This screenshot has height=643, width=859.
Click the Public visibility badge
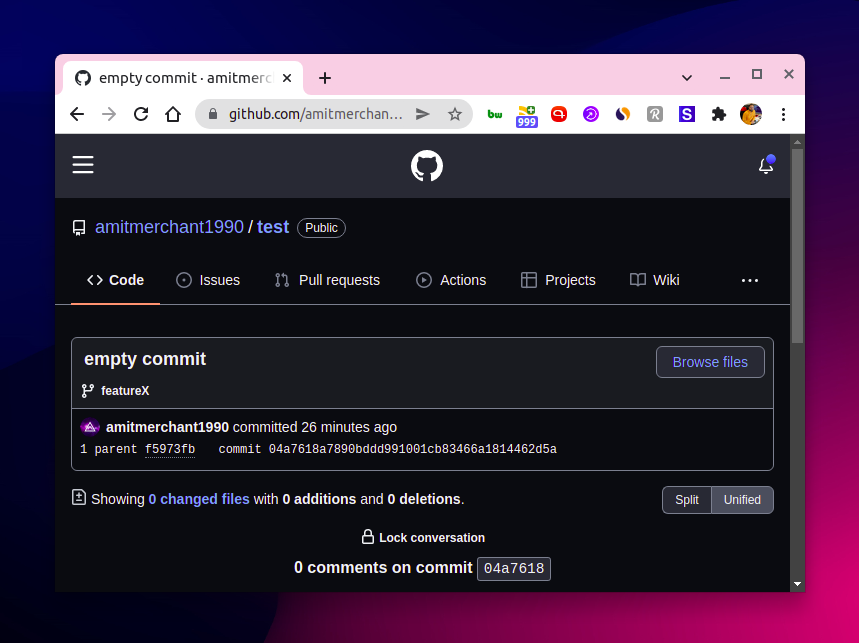tap(321, 228)
